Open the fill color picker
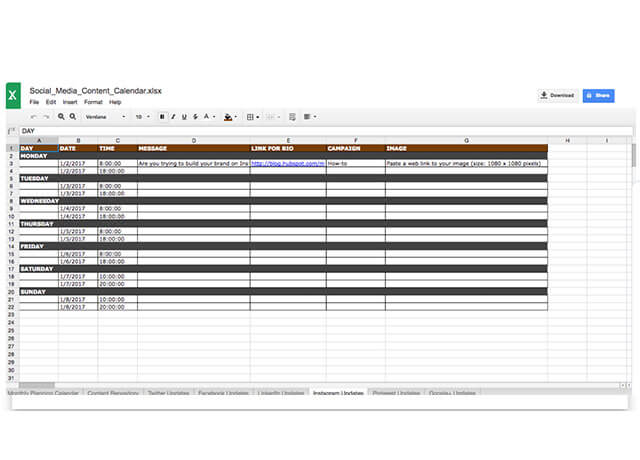640x460 pixels. tap(229, 117)
